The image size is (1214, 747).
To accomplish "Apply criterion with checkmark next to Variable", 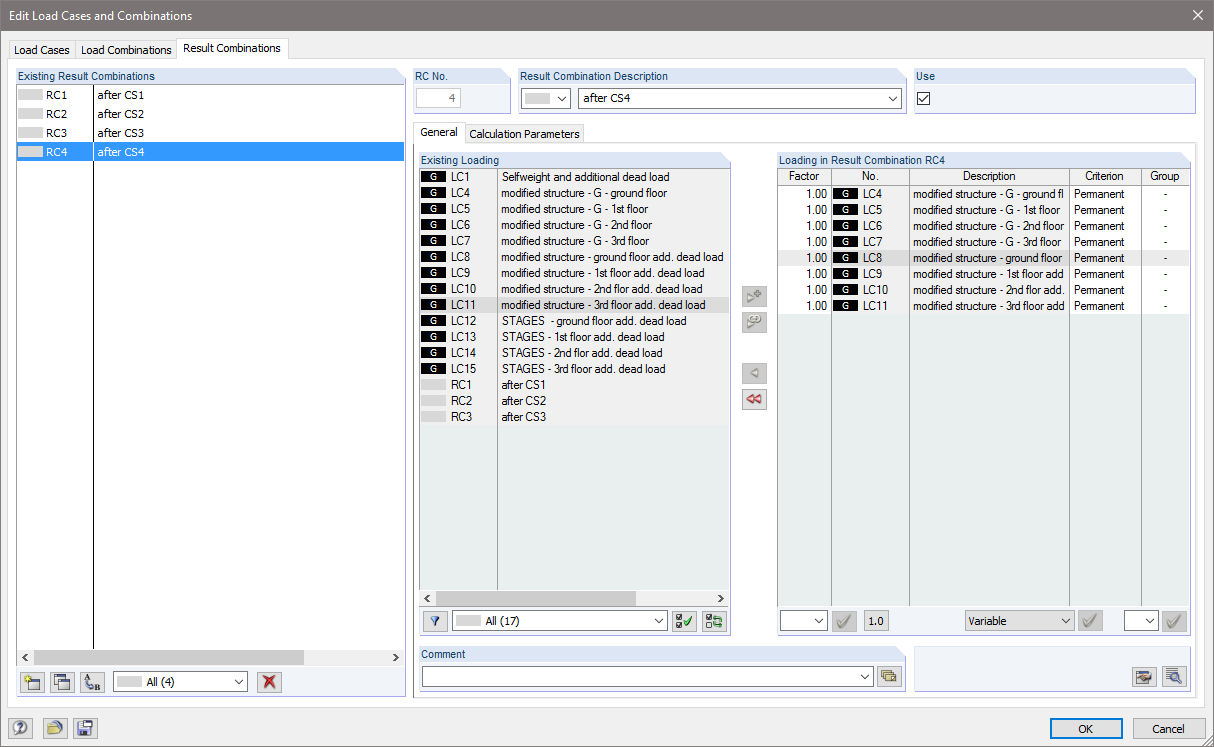I will (x=1090, y=621).
